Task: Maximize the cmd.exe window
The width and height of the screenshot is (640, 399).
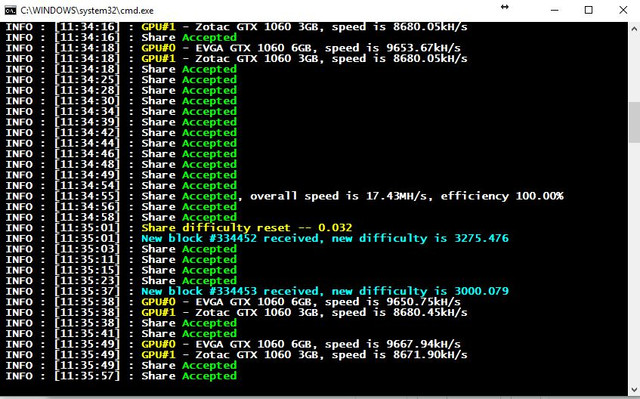Action: point(589,10)
